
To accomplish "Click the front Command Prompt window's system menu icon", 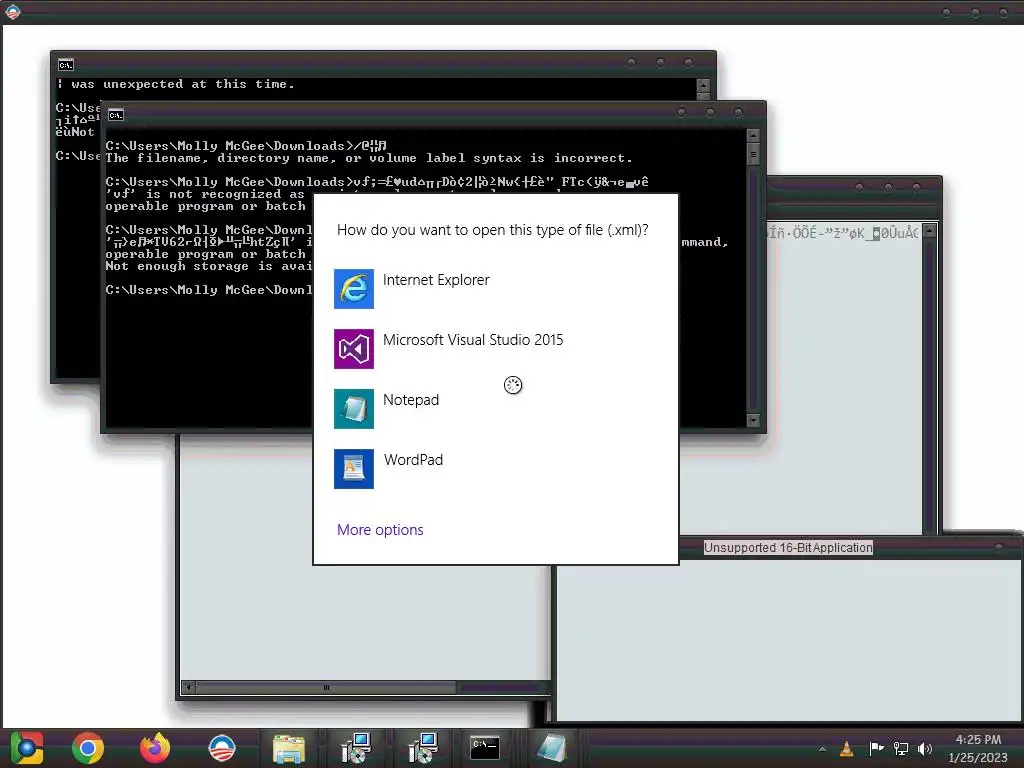I will (116, 115).
